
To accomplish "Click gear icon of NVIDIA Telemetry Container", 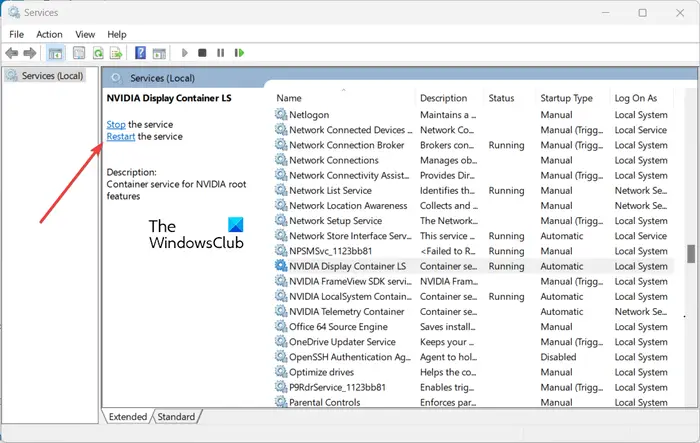I will [x=281, y=311].
